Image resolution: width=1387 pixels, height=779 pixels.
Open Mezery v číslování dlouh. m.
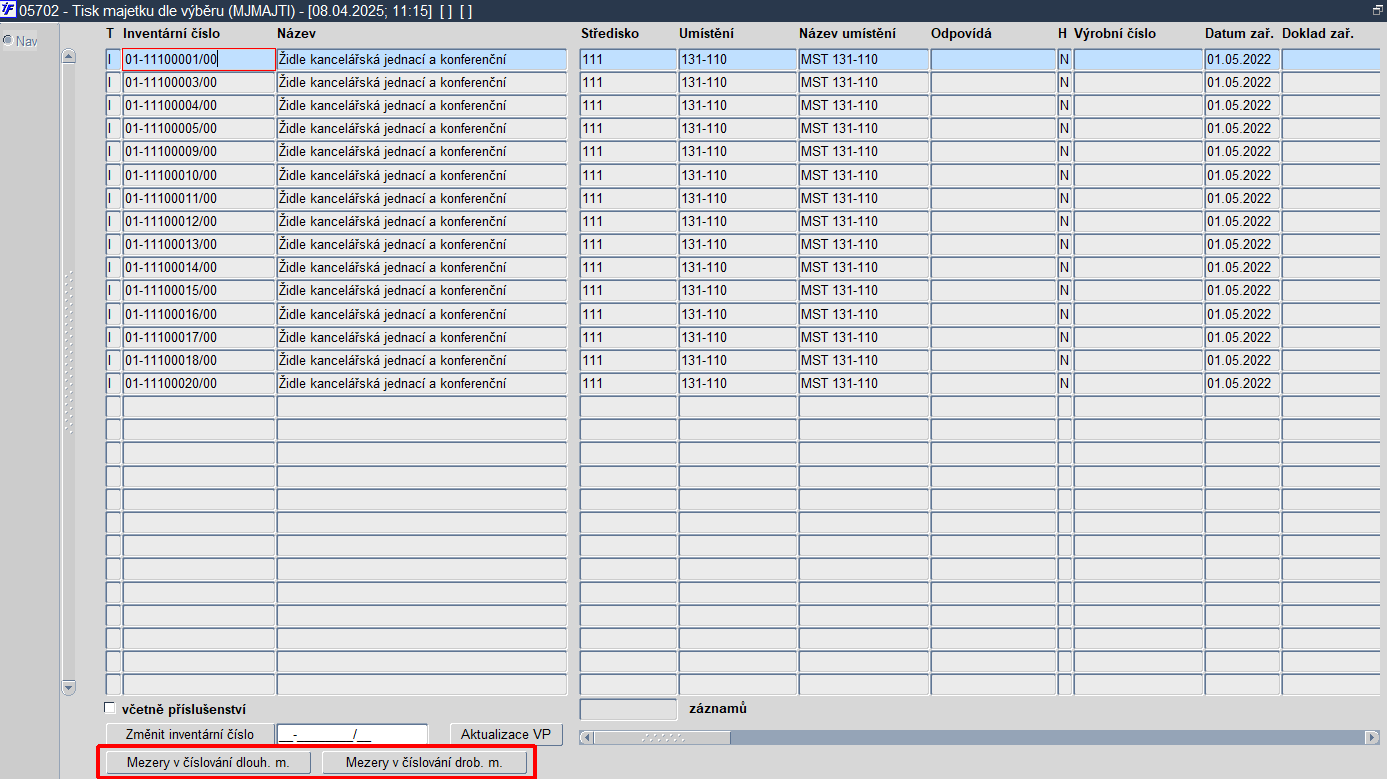pyautogui.click(x=207, y=763)
